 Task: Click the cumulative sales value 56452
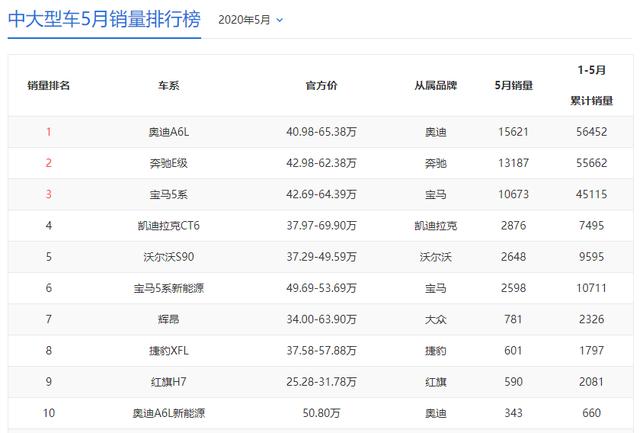pyautogui.click(x=591, y=132)
